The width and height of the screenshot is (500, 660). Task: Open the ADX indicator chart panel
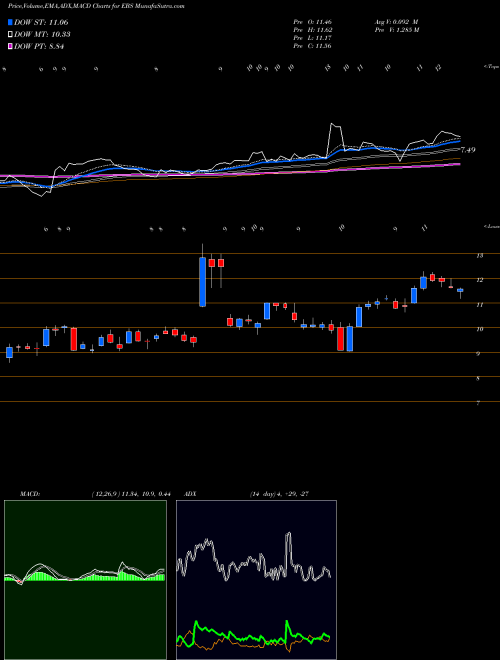pos(256,580)
